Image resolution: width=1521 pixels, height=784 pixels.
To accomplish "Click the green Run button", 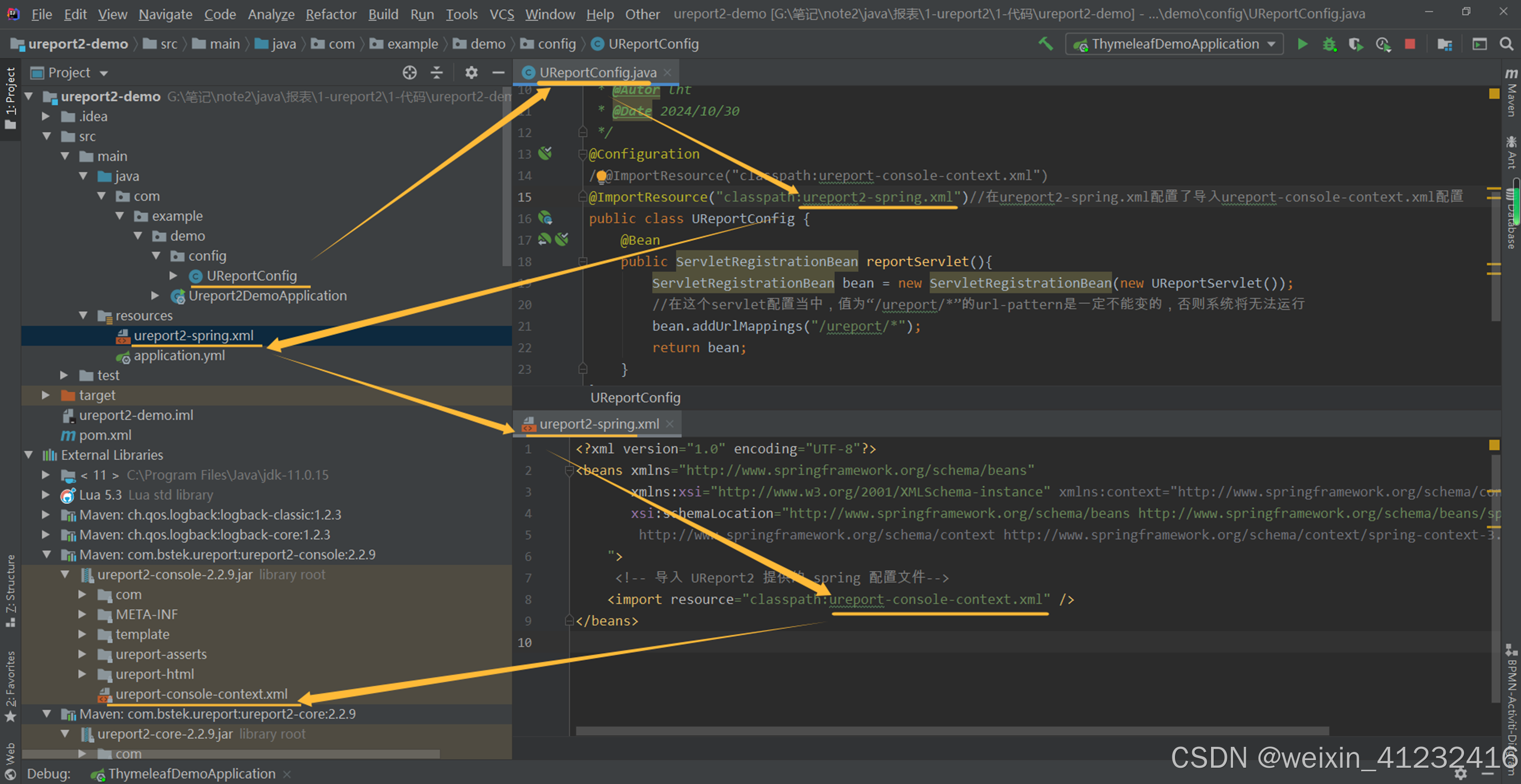I will [1302, 44].
